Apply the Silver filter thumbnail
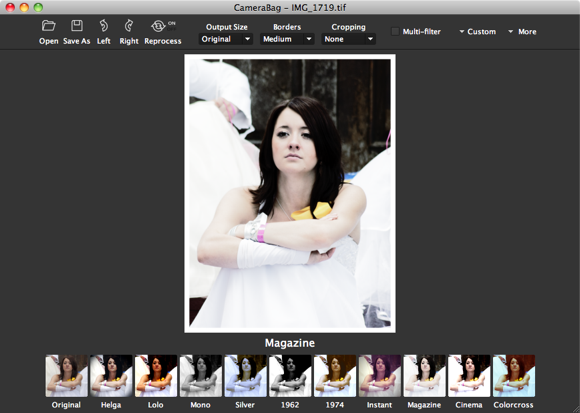The width and height of the screenshot is (580, 413). (245, 376)
